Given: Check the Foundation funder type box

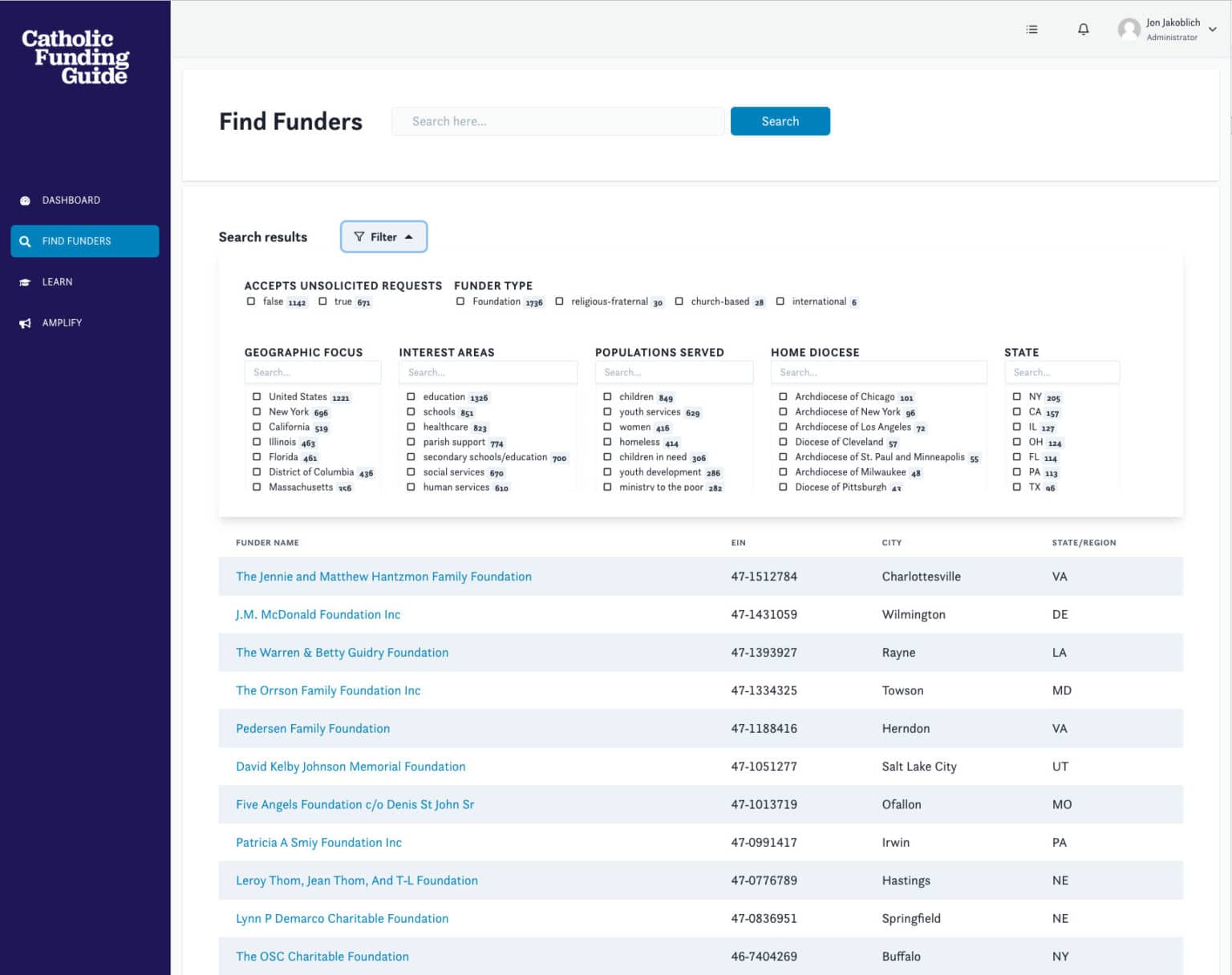Looking at the screenshot, I should 460,301.
